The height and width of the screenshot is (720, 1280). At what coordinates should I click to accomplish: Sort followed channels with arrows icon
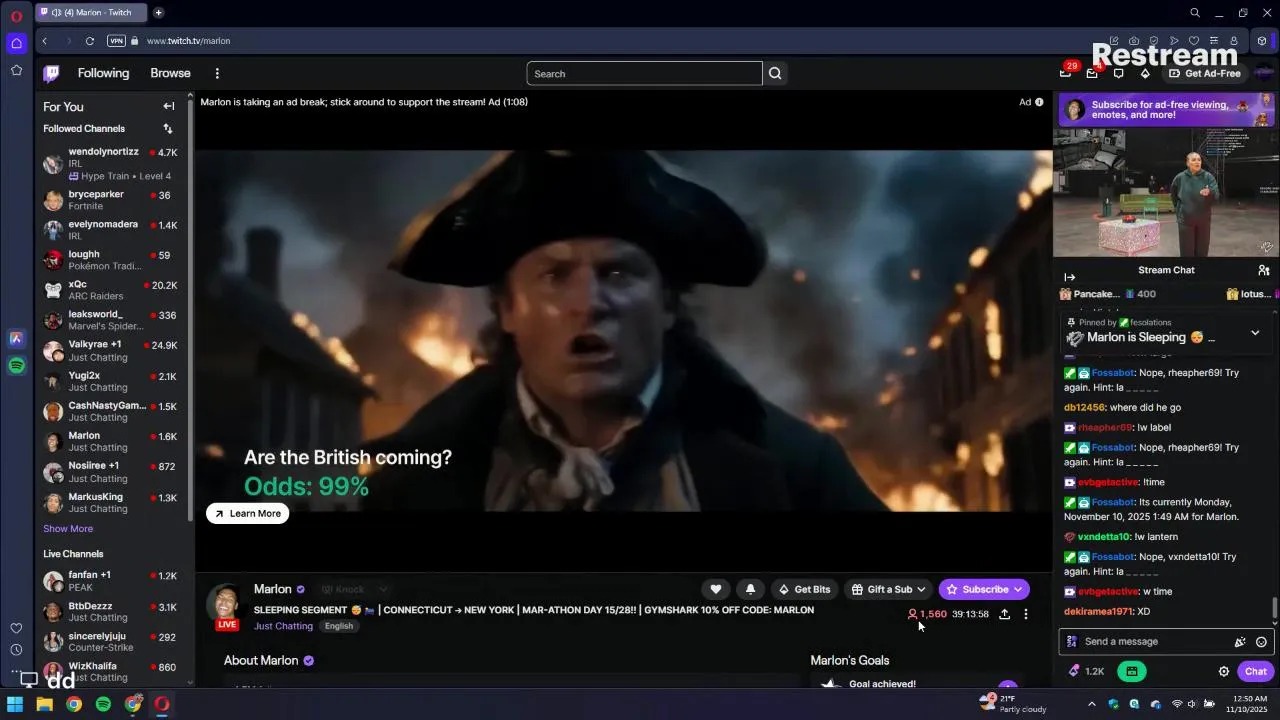pos(168,128)
